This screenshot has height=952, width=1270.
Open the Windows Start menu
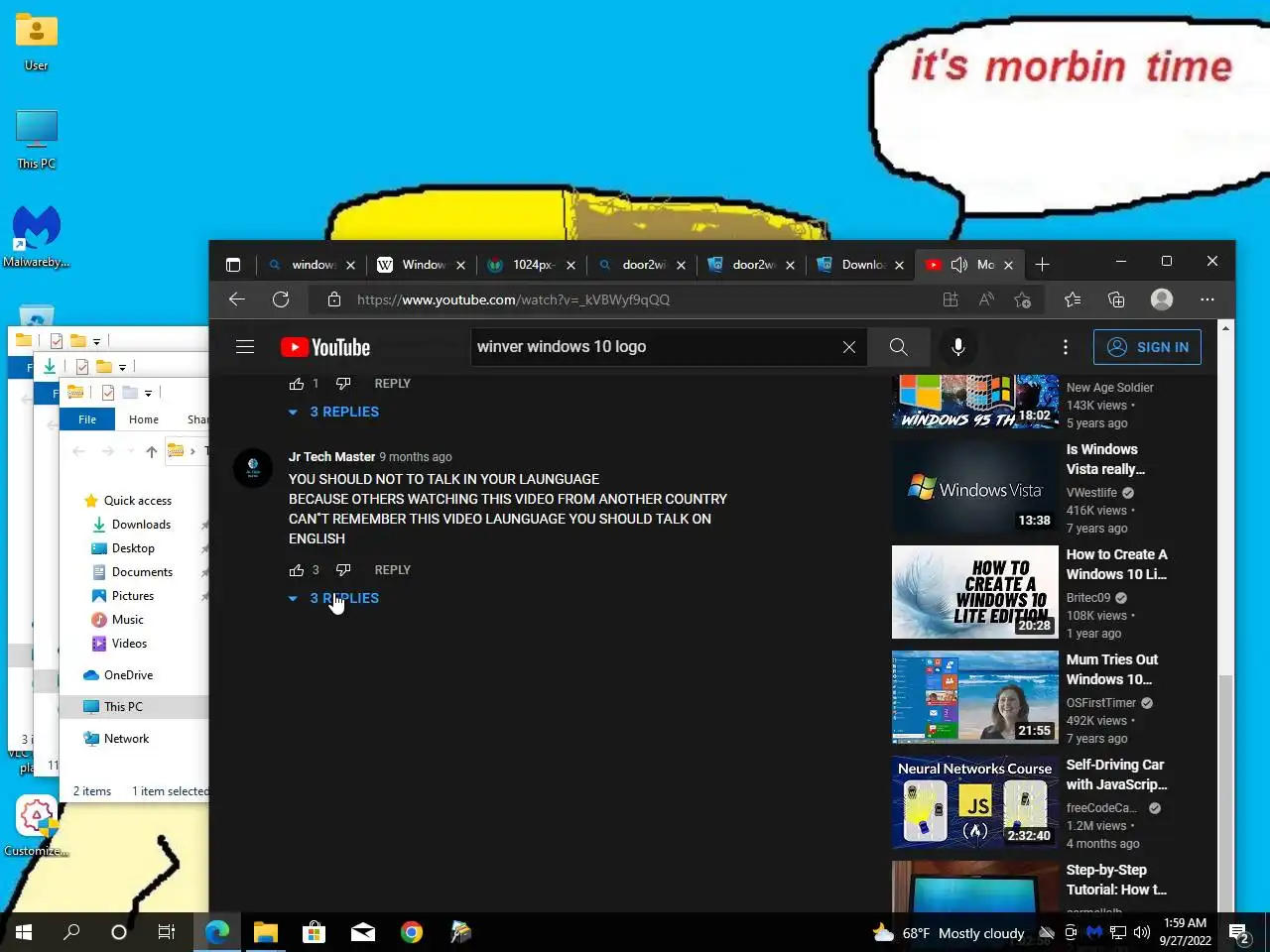[24, 932]
